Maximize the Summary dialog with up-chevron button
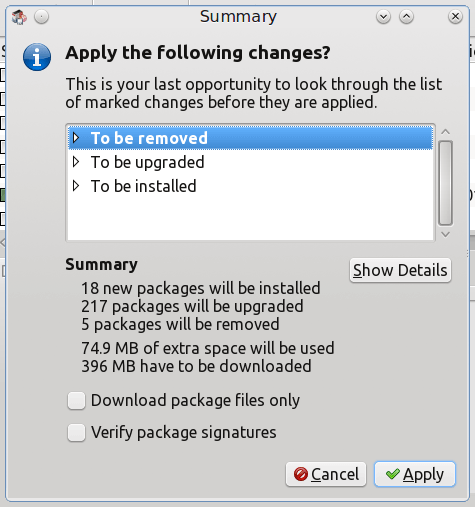This screenshot has height=507, width=475. point(406,17)
